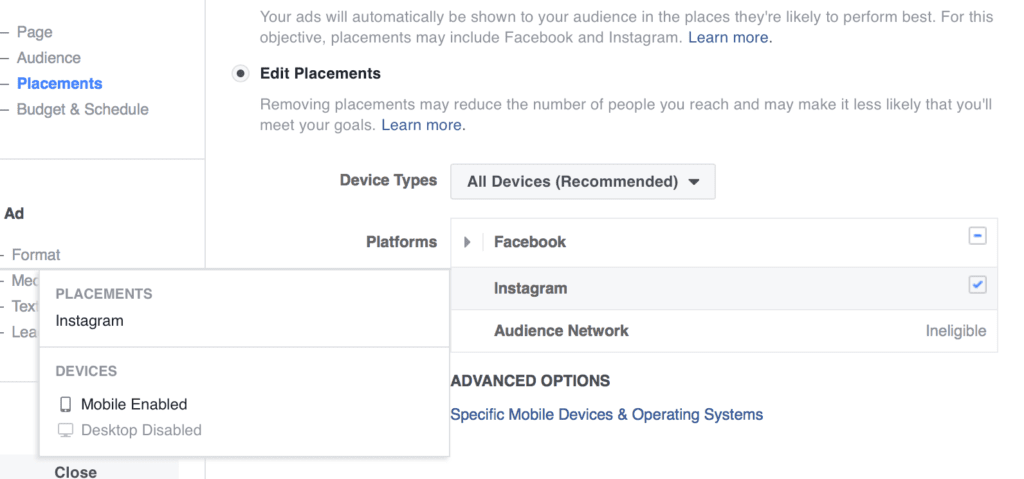Viewport: 1024px width, 479px height.
Task: Click the Audience Network row label
Action: [561, 331]
